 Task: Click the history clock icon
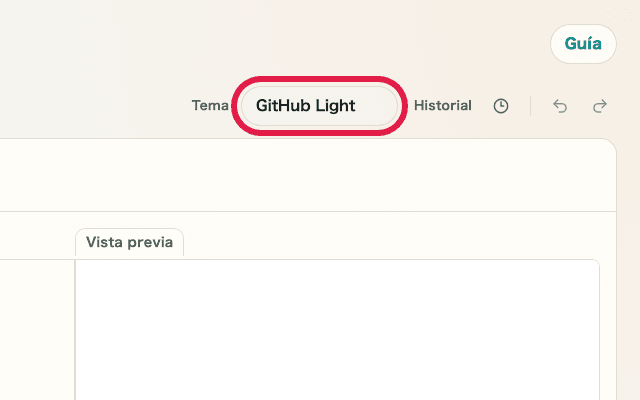click(x=501, y=105)
